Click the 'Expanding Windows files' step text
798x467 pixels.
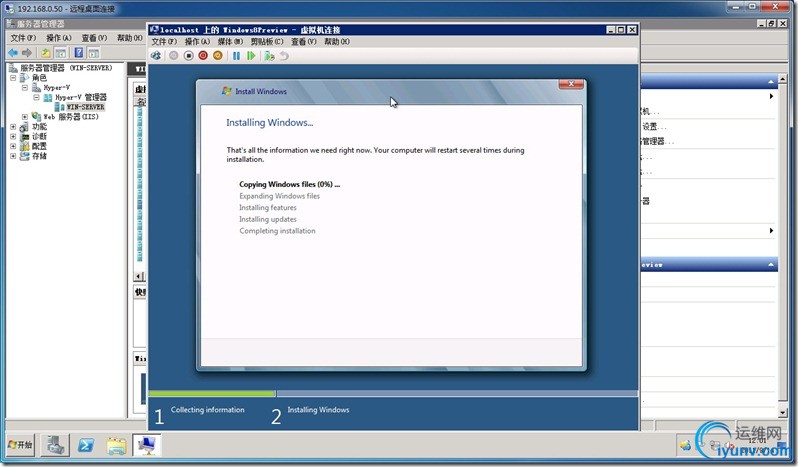click(x=279, y=196)
